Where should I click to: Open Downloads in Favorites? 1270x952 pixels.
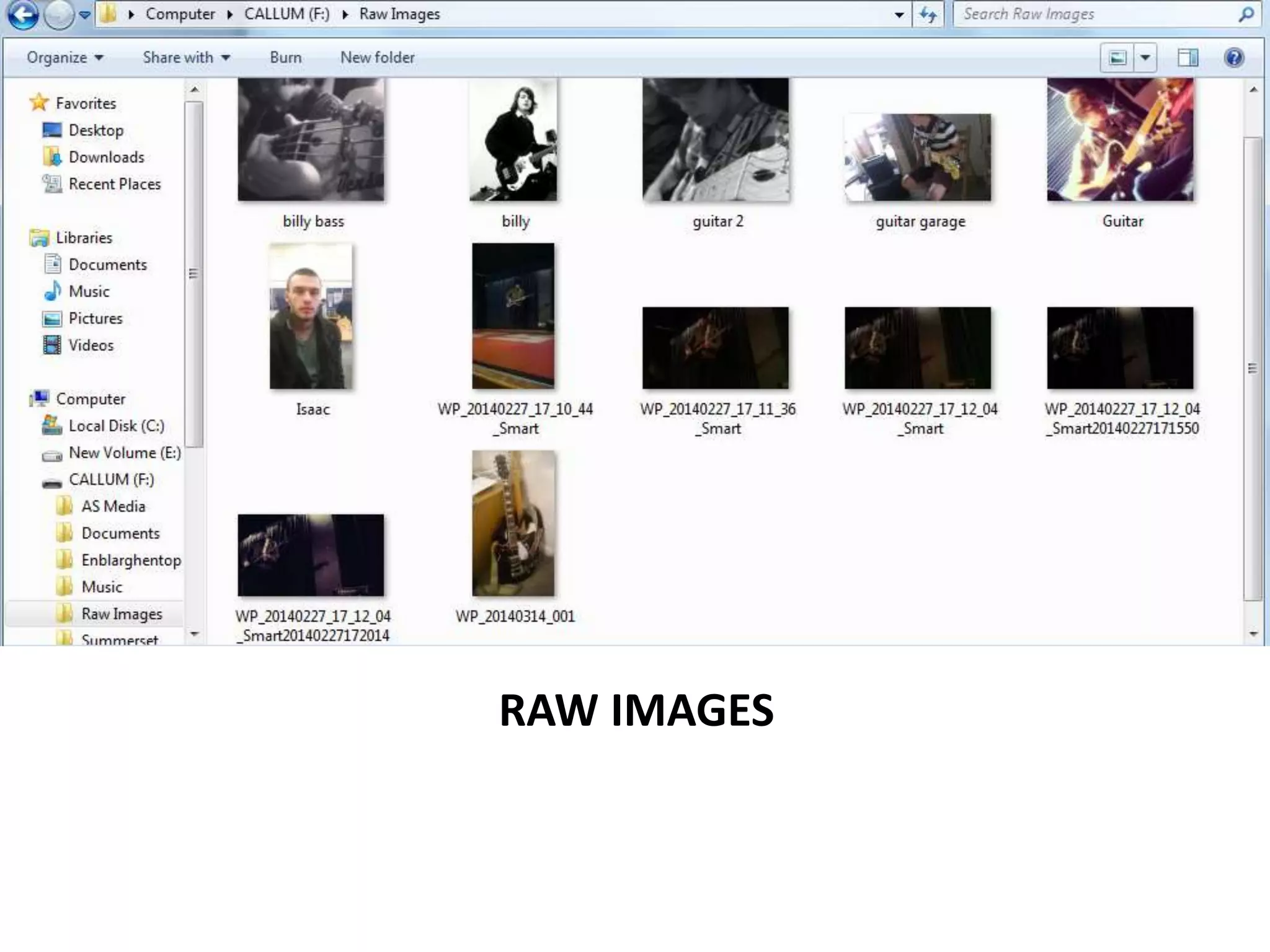(x=106, y=157)
